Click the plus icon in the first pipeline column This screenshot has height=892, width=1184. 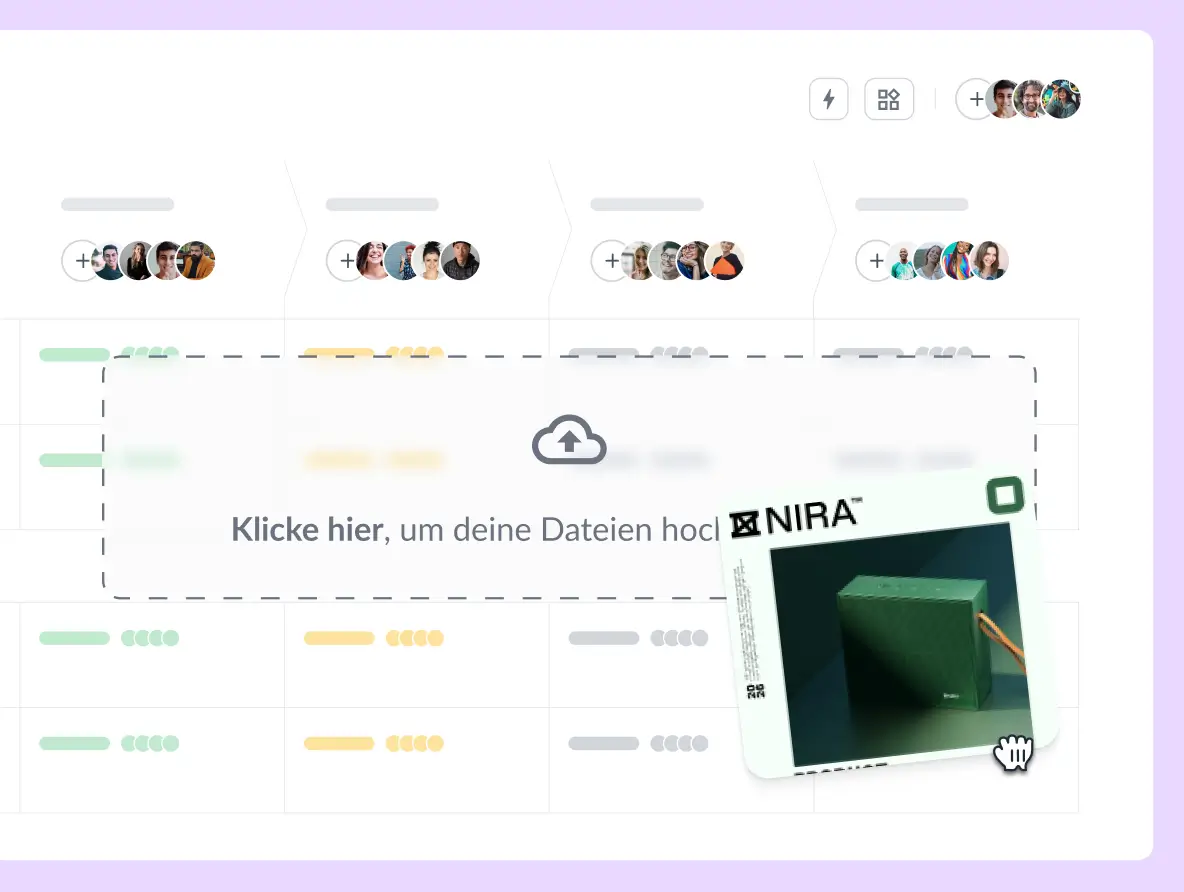pos(82,260)
